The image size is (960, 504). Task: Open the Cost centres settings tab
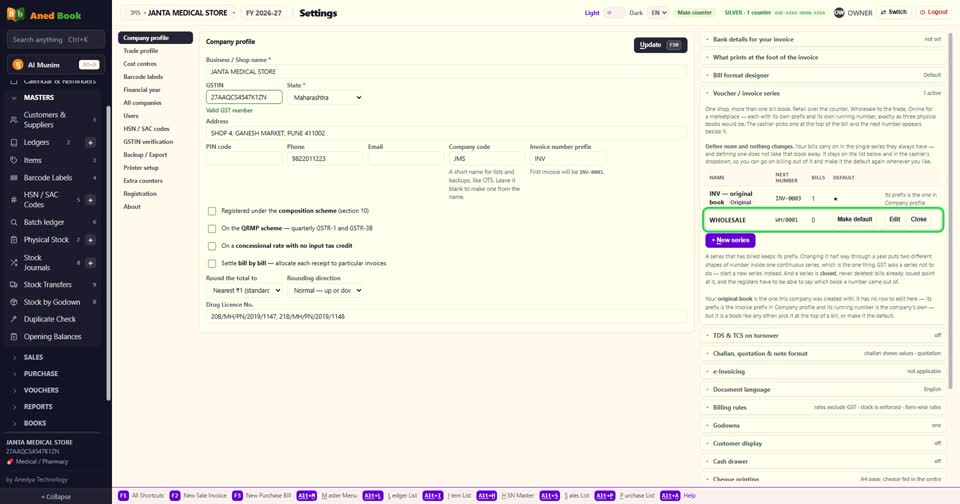click(x=156, y=64)
